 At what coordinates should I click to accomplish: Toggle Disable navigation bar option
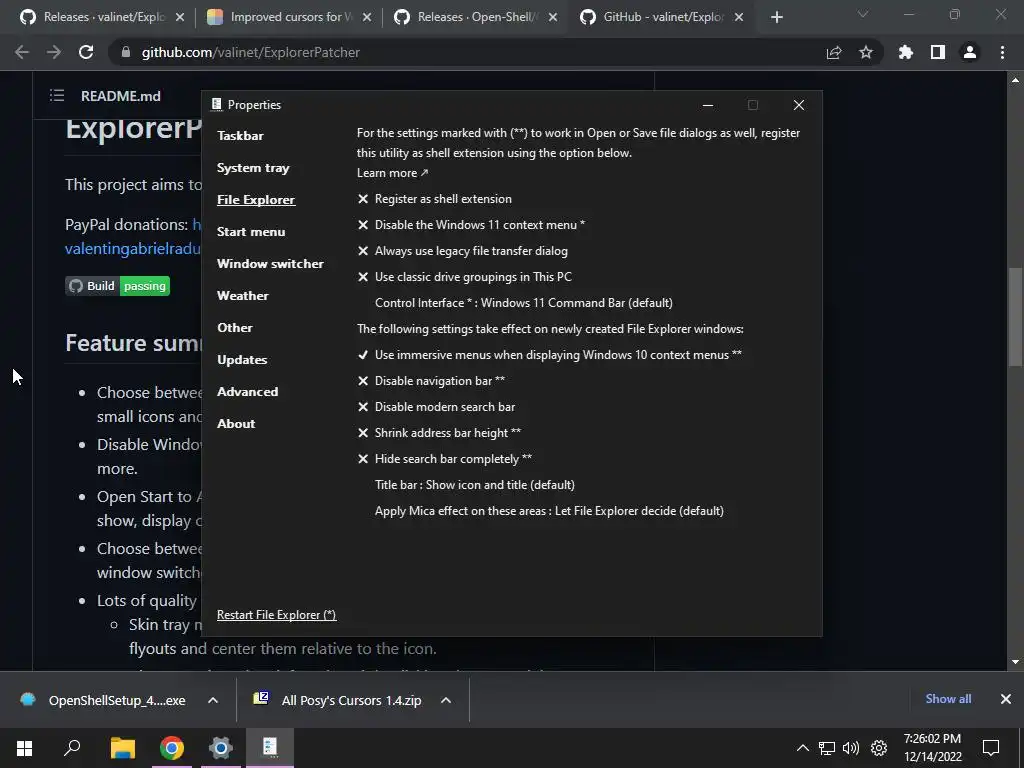pyautogui.click(x=431, y=381)
